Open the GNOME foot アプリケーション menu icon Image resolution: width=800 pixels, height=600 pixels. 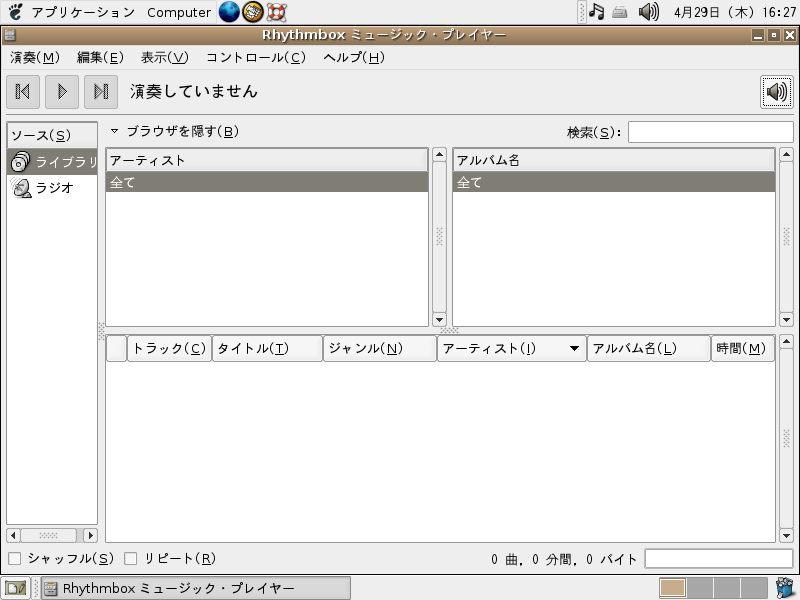coord(16,12)
